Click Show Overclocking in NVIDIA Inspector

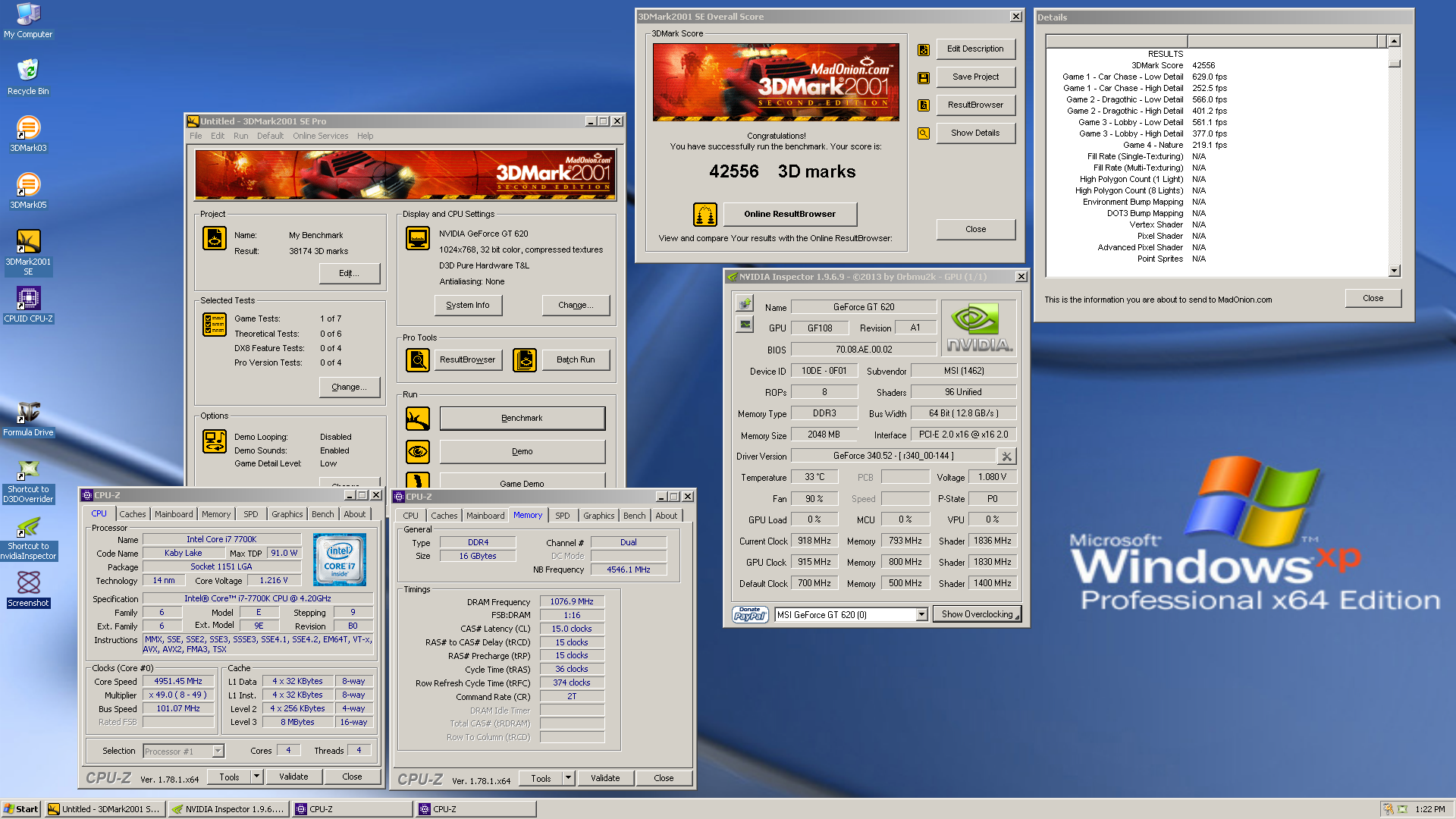tap(977, 614)
